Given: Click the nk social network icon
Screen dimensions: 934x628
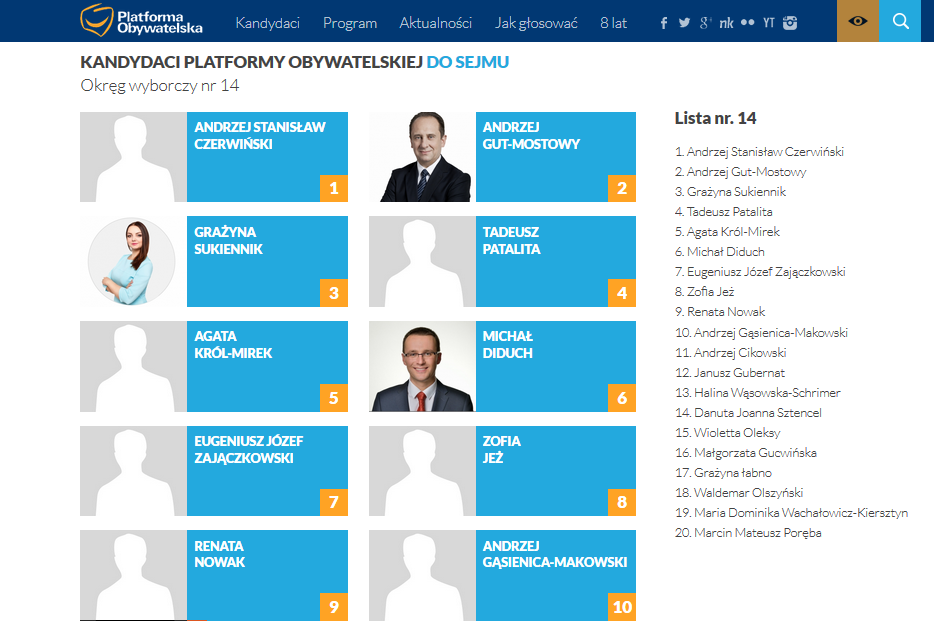Looking at the screenshot, I should (726, 23).
